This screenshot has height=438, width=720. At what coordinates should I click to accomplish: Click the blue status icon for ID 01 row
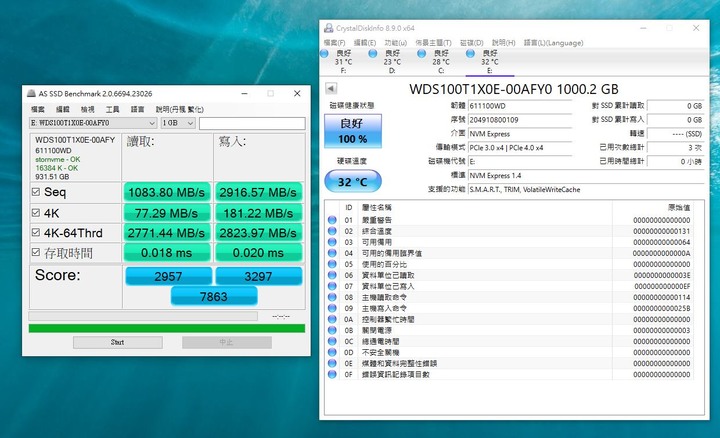point(332,220)
